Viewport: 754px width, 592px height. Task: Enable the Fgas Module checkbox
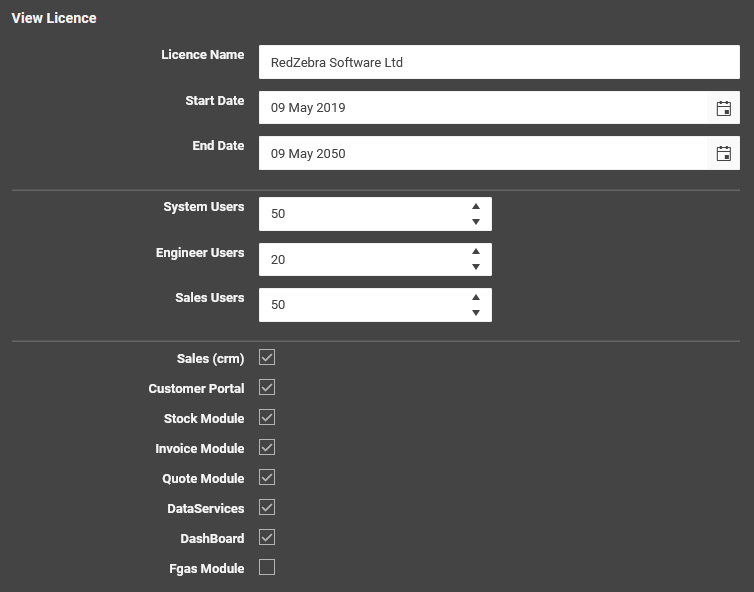(267, 567)
